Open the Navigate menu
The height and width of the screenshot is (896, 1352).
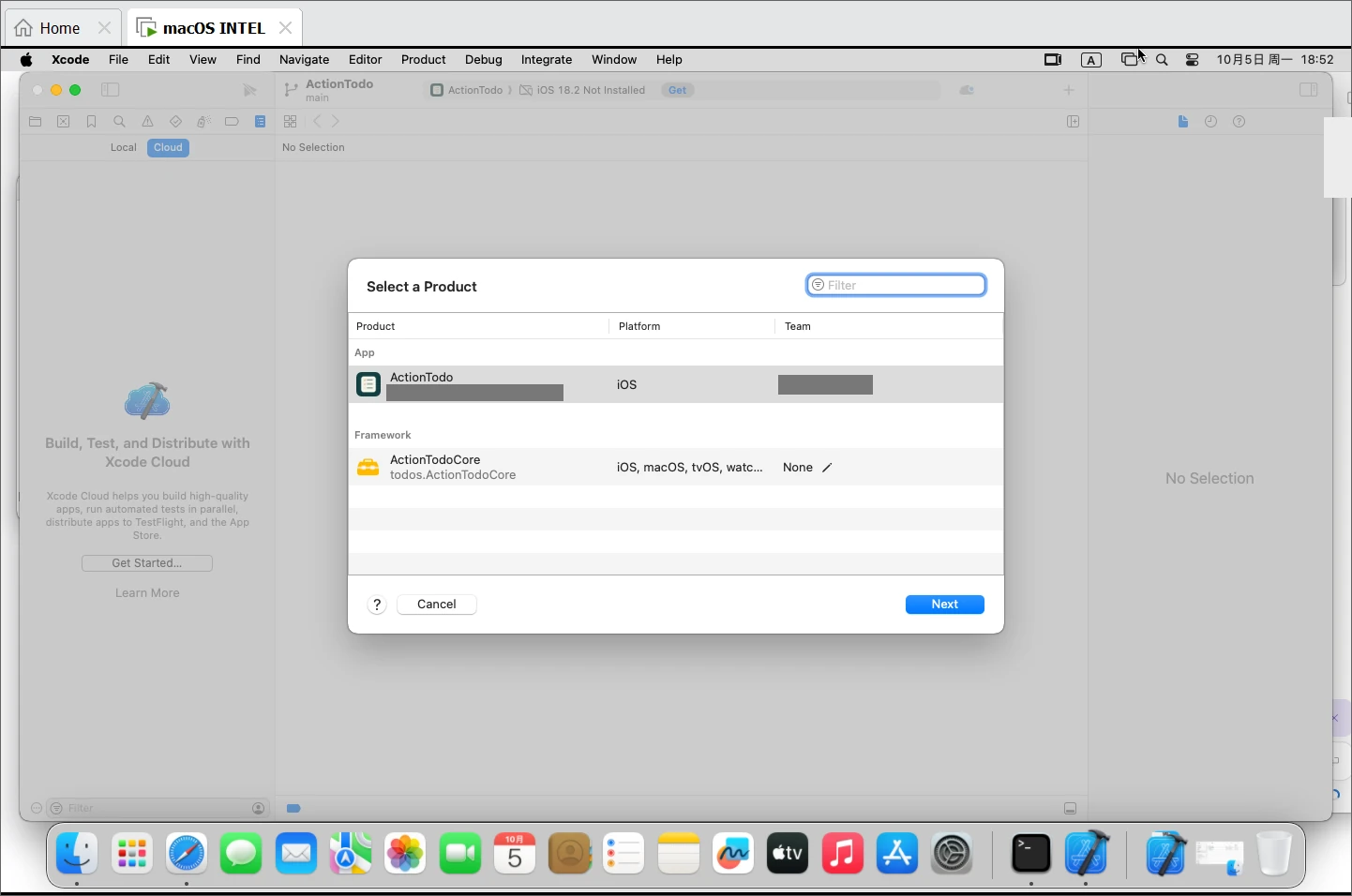[305, 59]
